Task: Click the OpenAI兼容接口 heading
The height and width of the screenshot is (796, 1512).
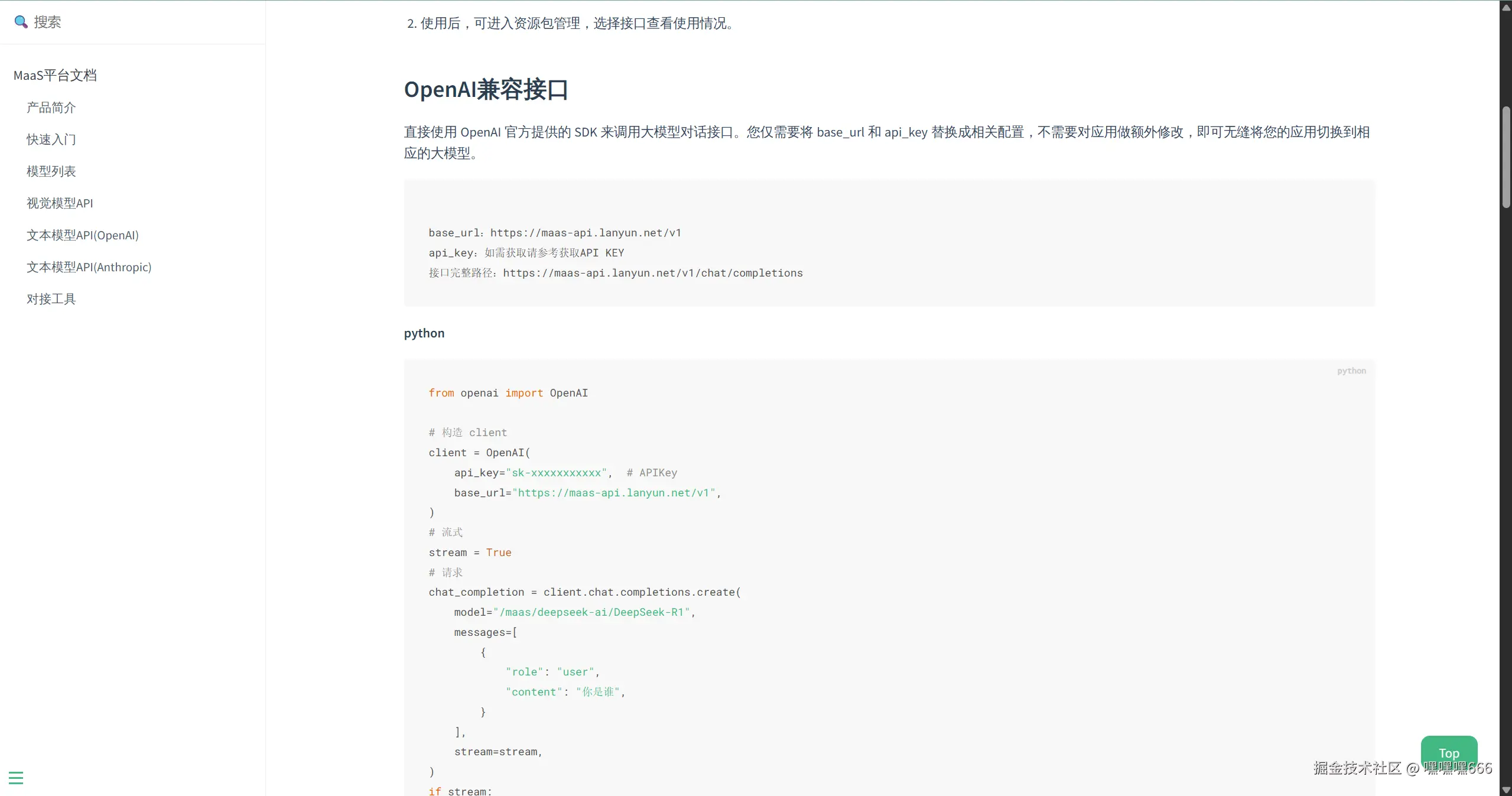Action: click(x=486, y=90)
